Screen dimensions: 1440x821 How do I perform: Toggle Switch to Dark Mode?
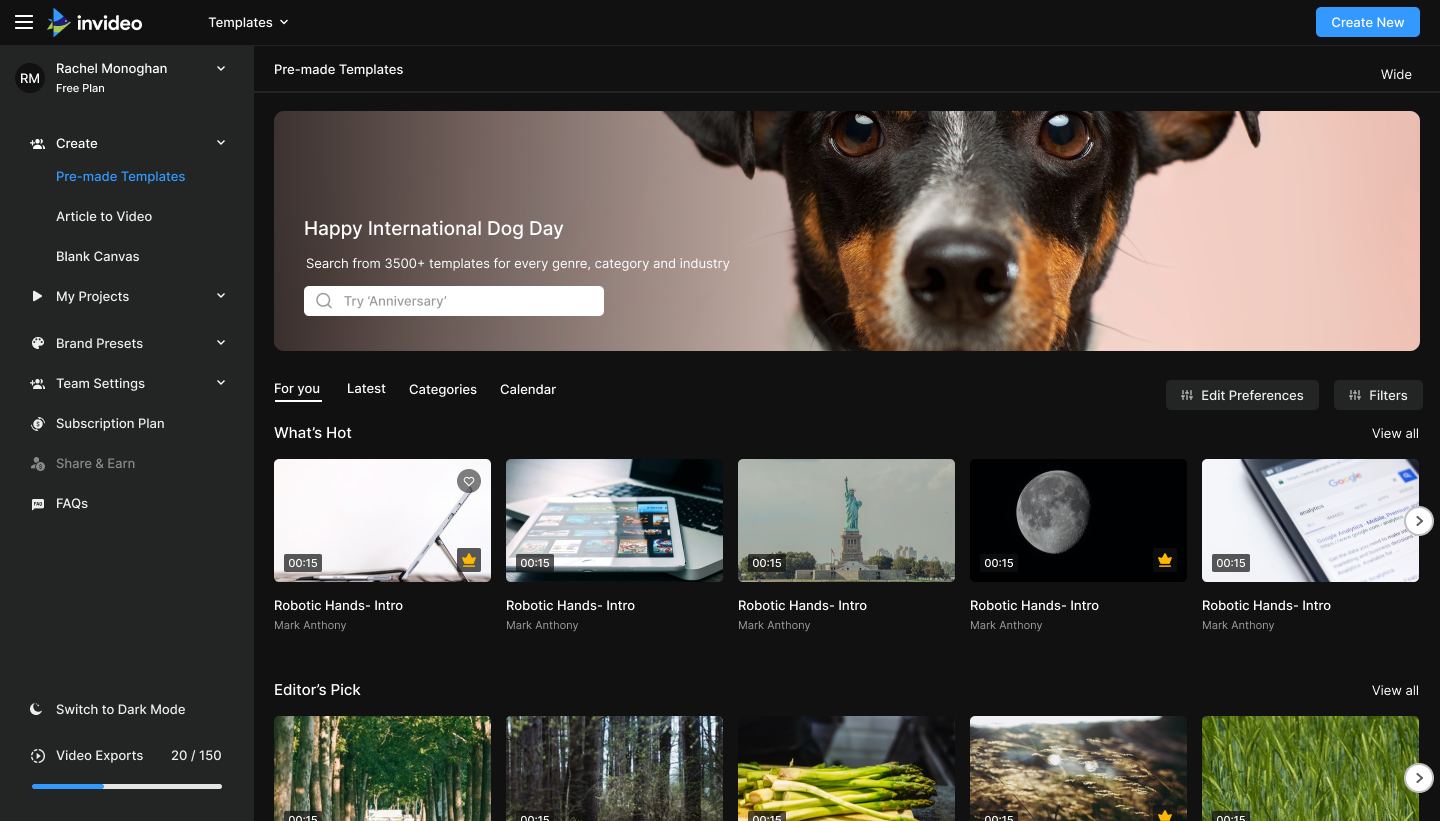click(x=120, y=709)
